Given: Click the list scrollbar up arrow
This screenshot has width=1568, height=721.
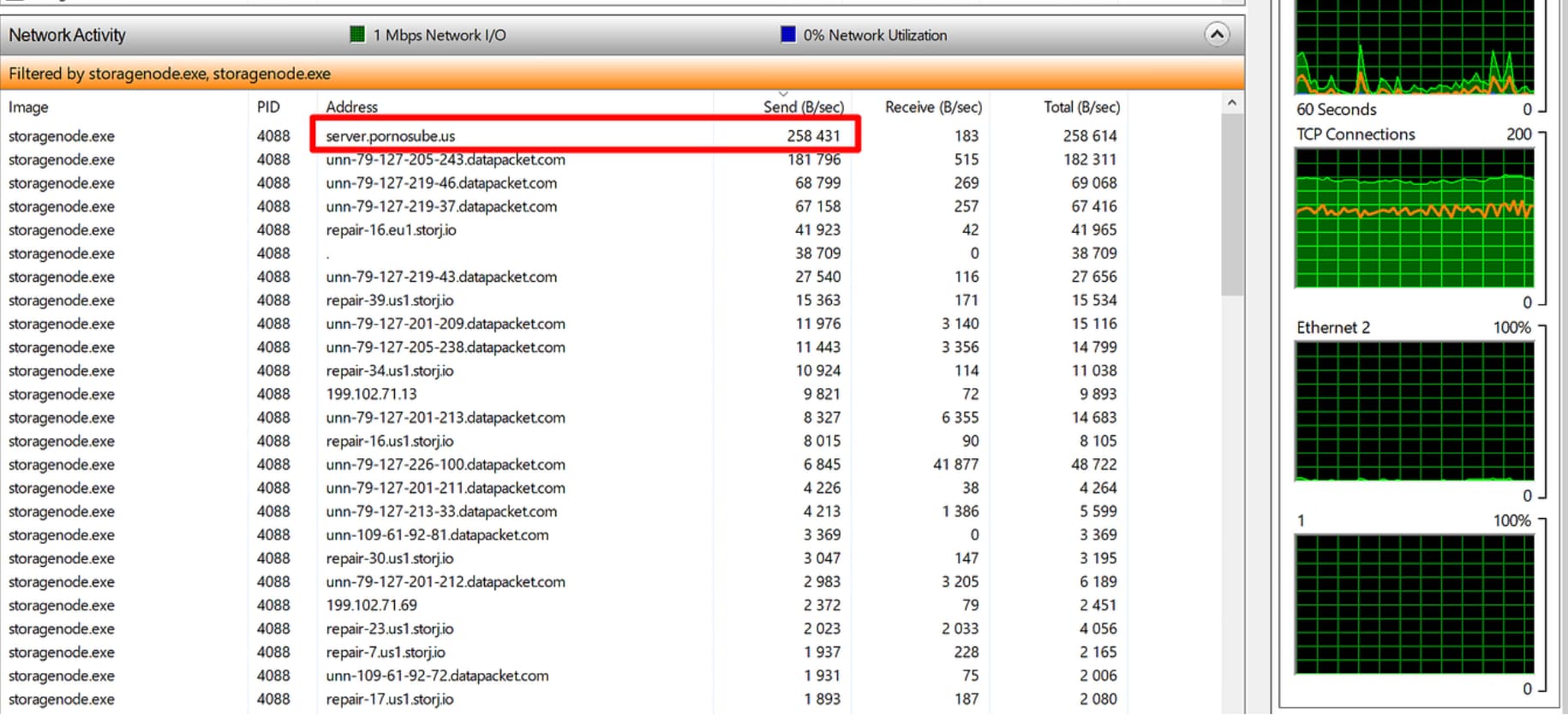Looking at the screenshot, I should pos(1231,103).
